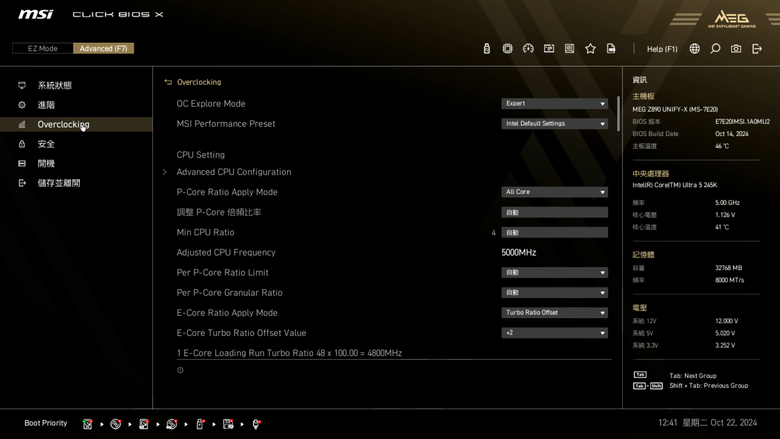The image size is (780, 439).
Task: Open the board explorer toolbar icon
Action: pos(570,48)
